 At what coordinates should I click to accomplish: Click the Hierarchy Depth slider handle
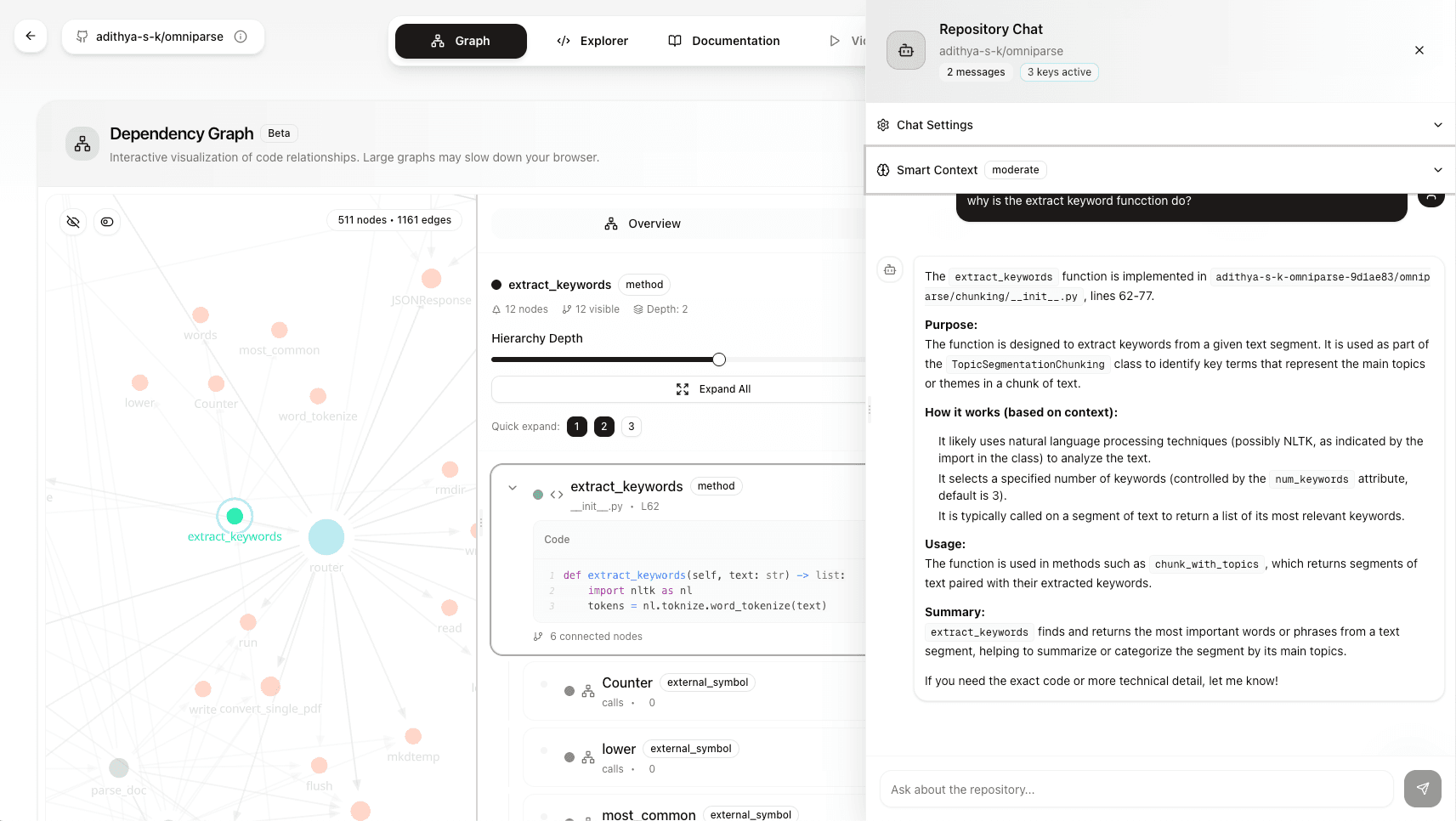[719, 360]
